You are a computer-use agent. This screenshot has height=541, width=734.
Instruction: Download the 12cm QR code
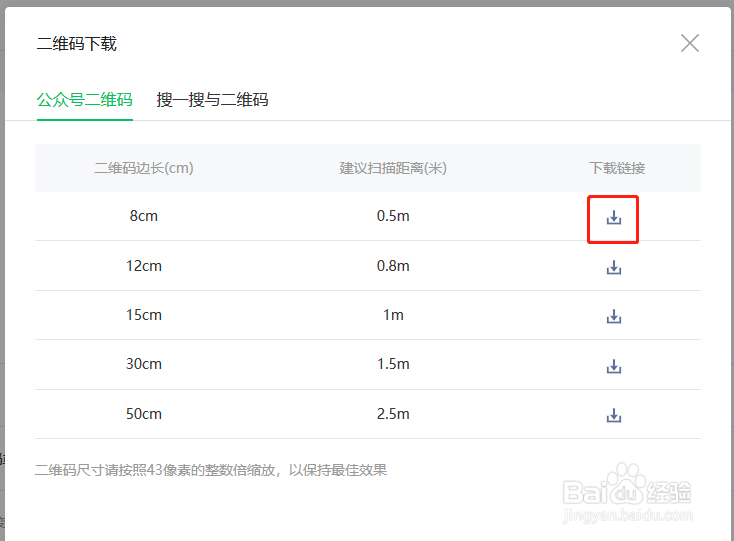[x=614, y=267]
